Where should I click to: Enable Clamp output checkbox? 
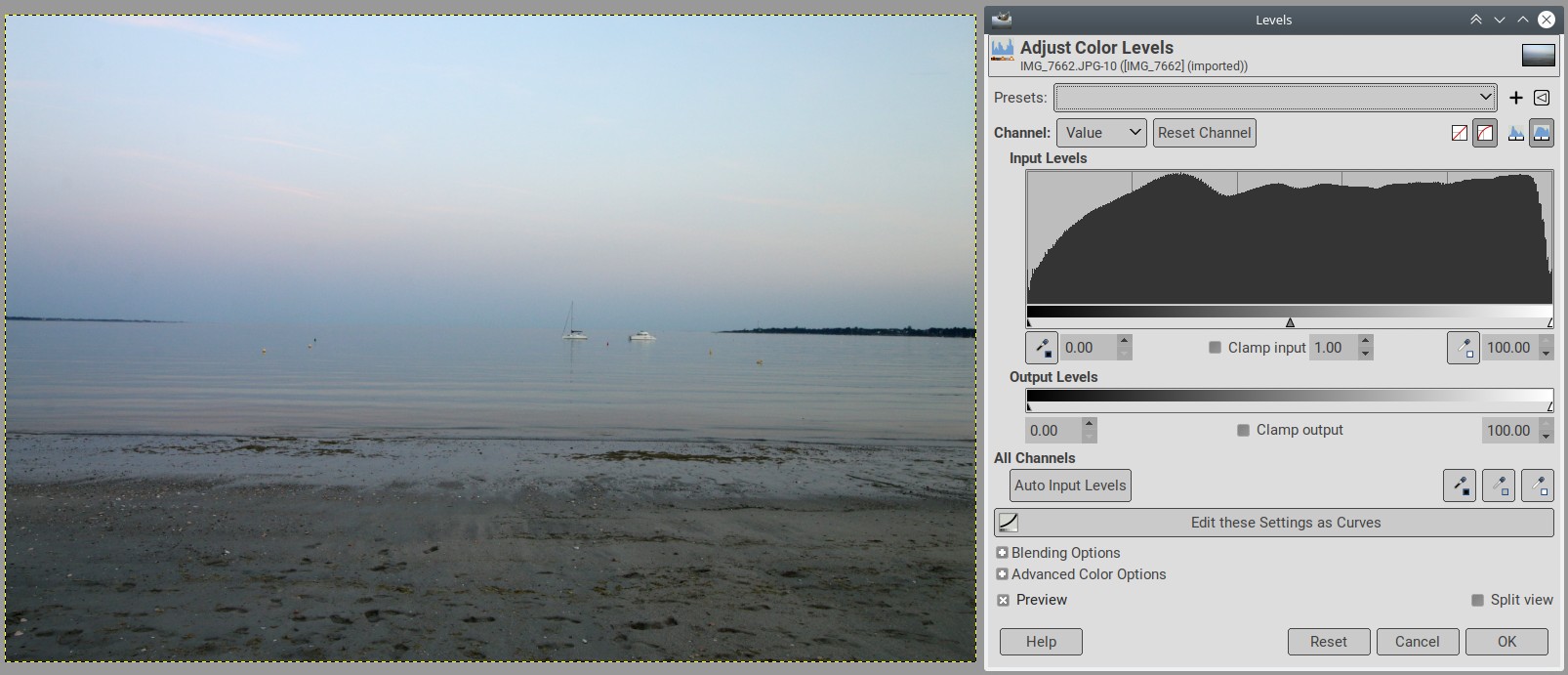pos(1244,430)
